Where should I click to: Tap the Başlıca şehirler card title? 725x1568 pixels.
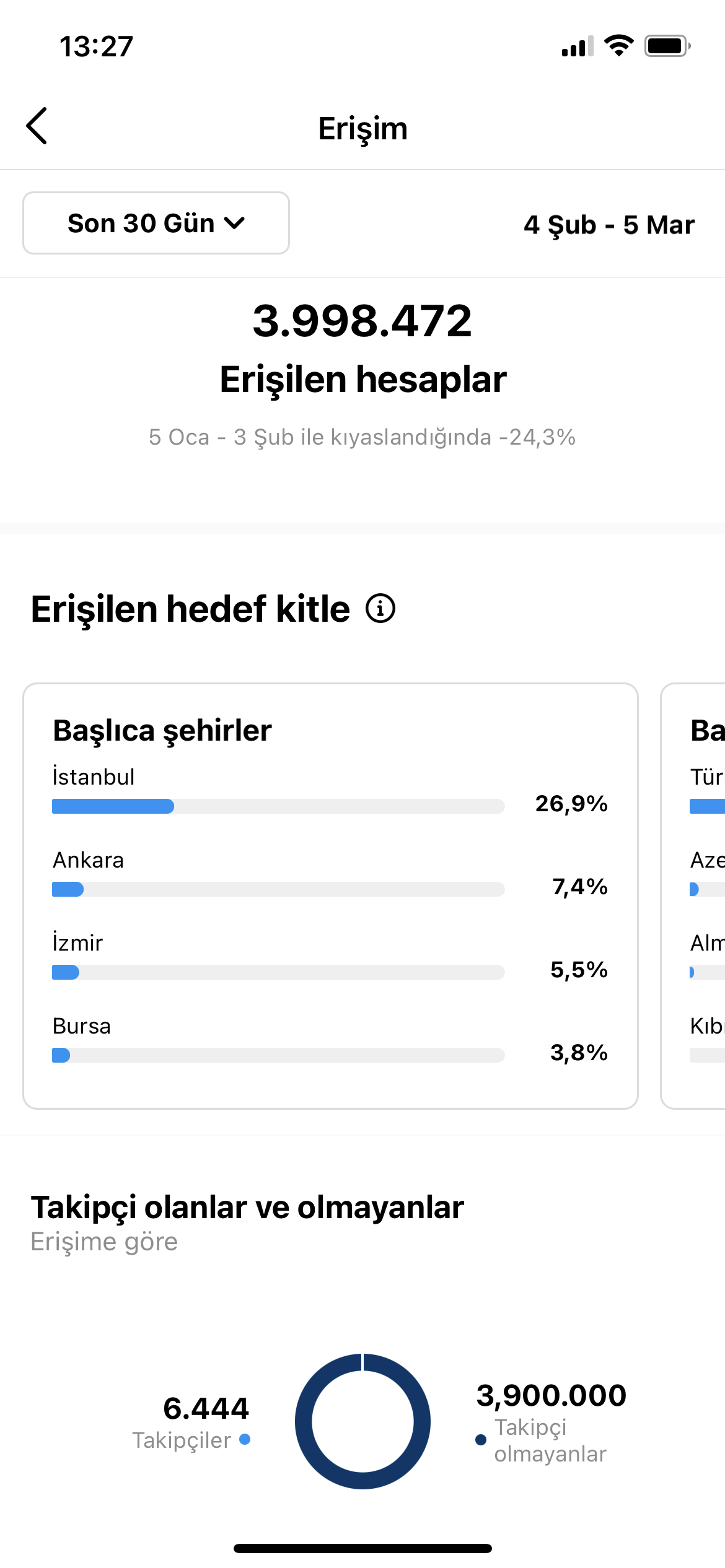click(162, 731)
